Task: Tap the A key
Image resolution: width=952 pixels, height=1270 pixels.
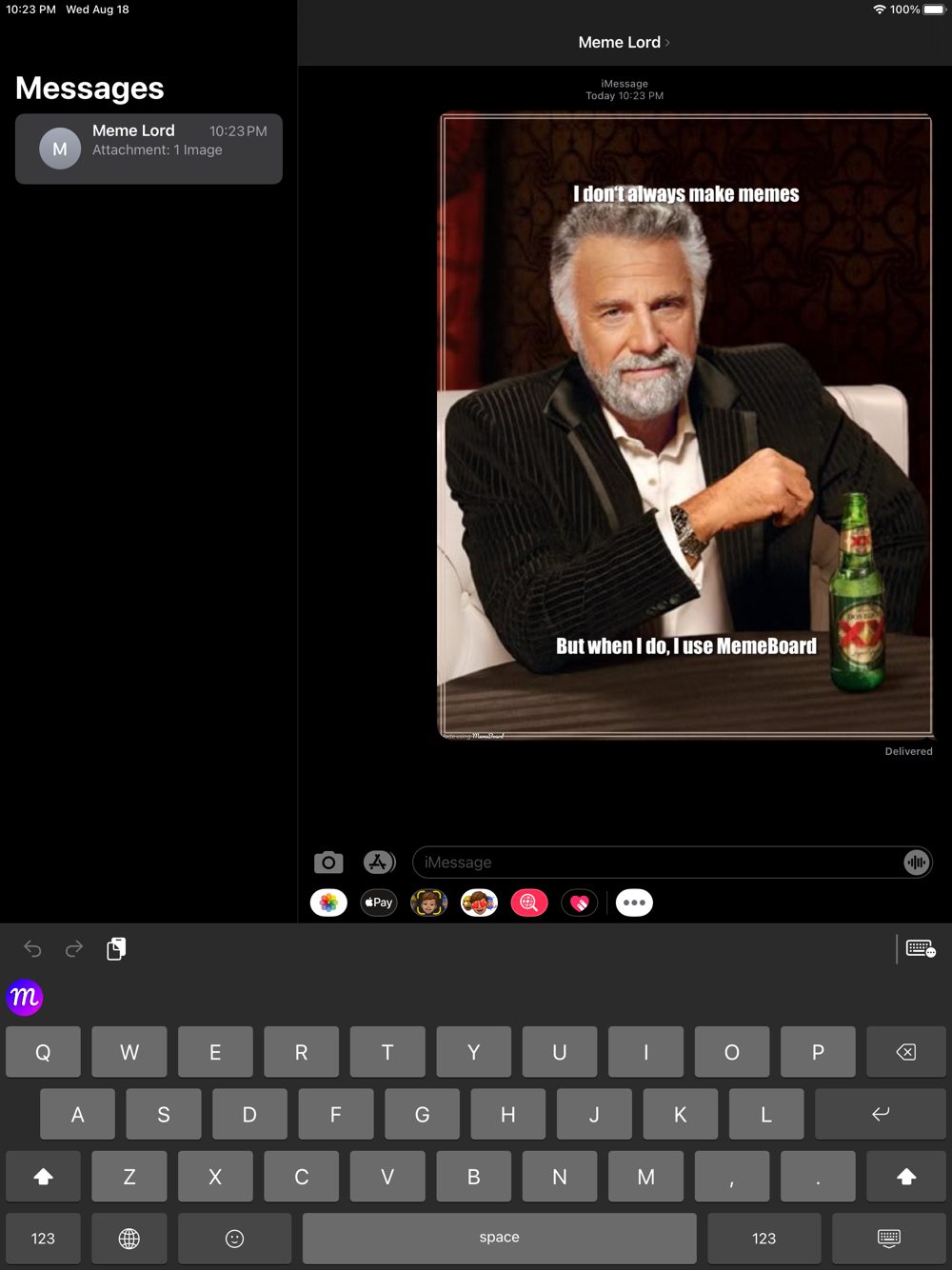Action: click(77, 1114)
